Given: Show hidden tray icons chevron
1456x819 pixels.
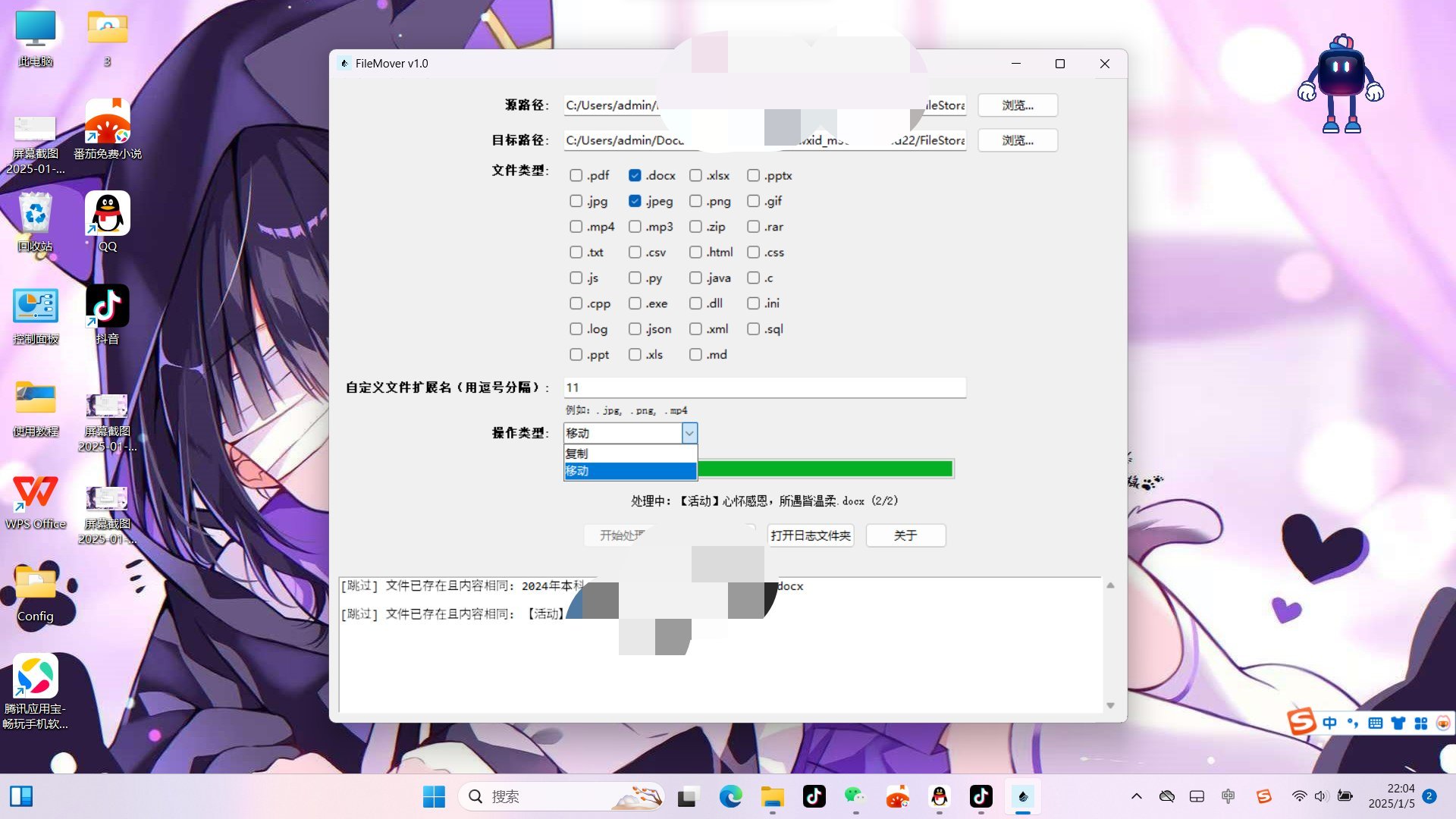Looking at the screenshot, I should [x=1136, y=796].
